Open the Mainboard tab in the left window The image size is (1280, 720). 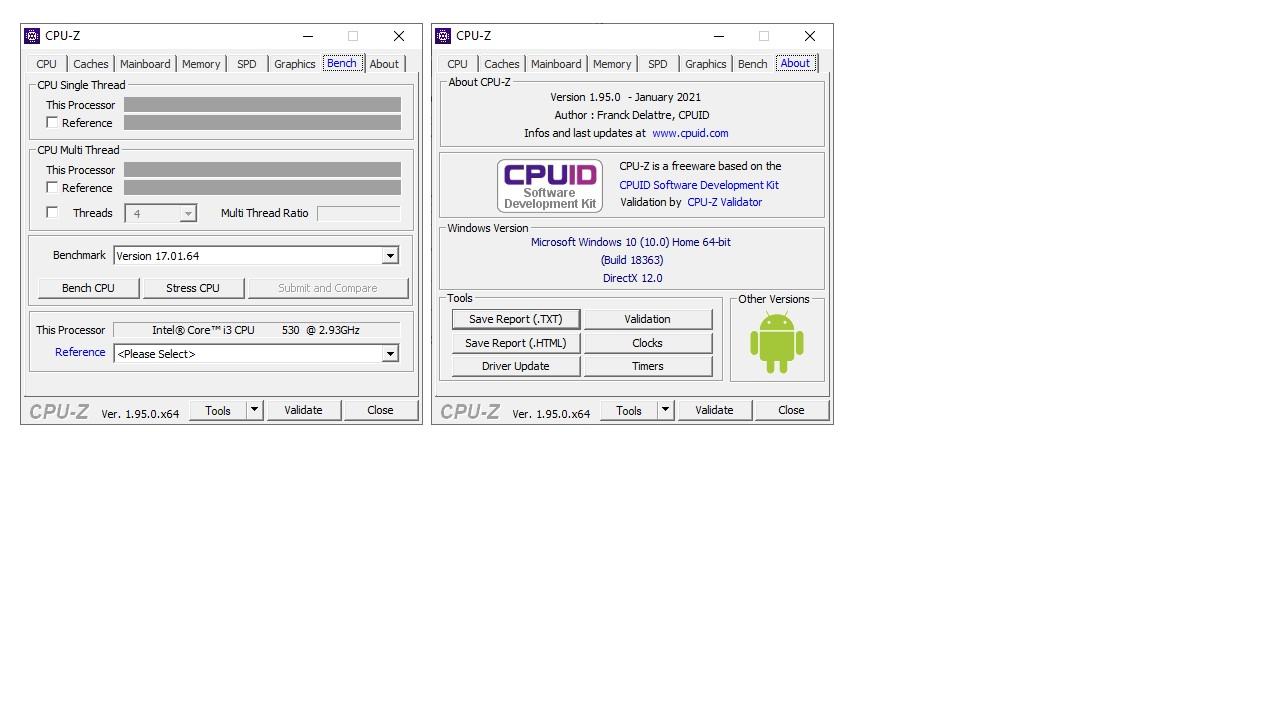click(145, 64)
